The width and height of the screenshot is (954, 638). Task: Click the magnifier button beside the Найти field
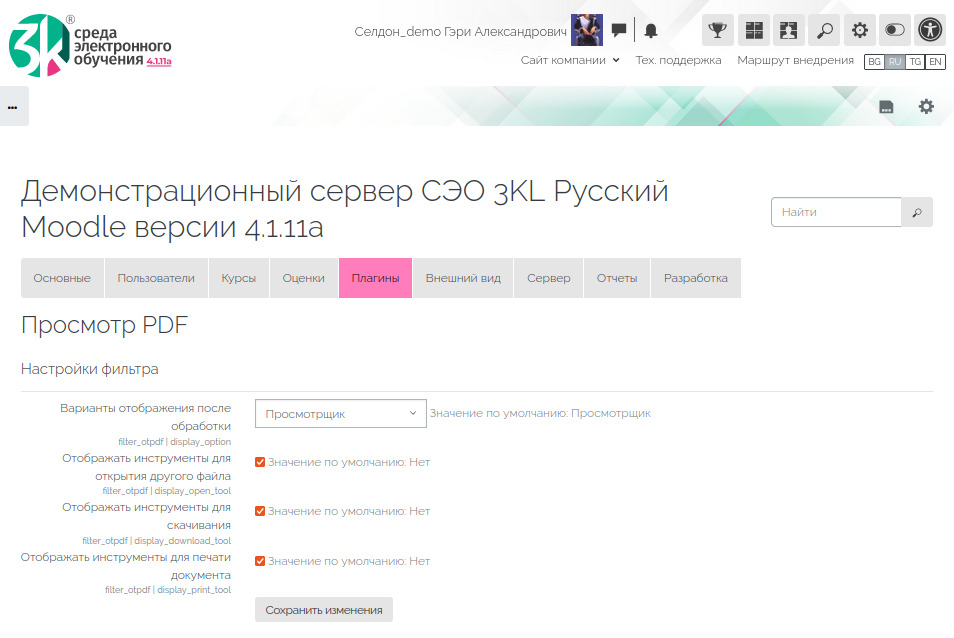point(917,212)
